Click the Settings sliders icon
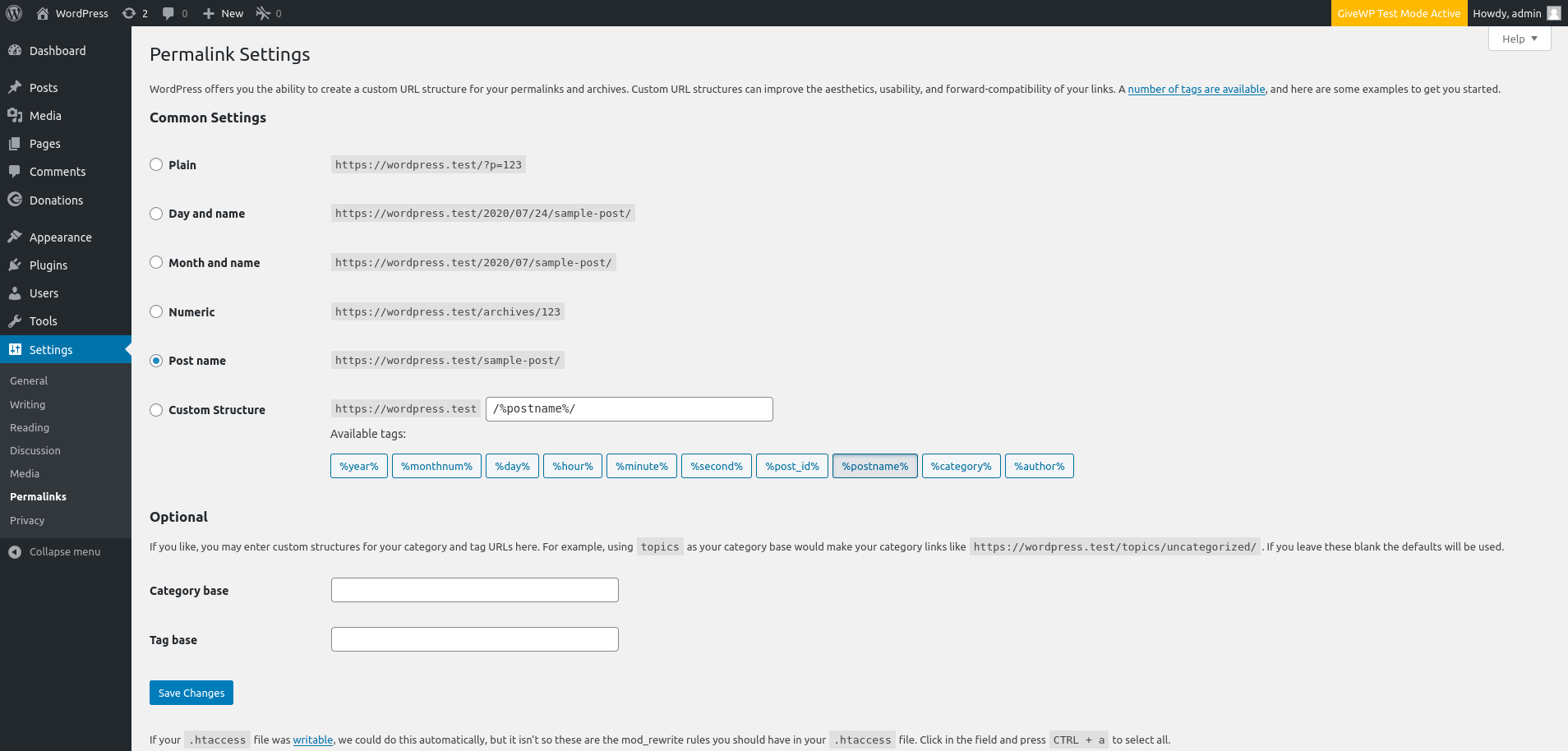Screen dimensions: 1568x751 (x=15, y=349)
